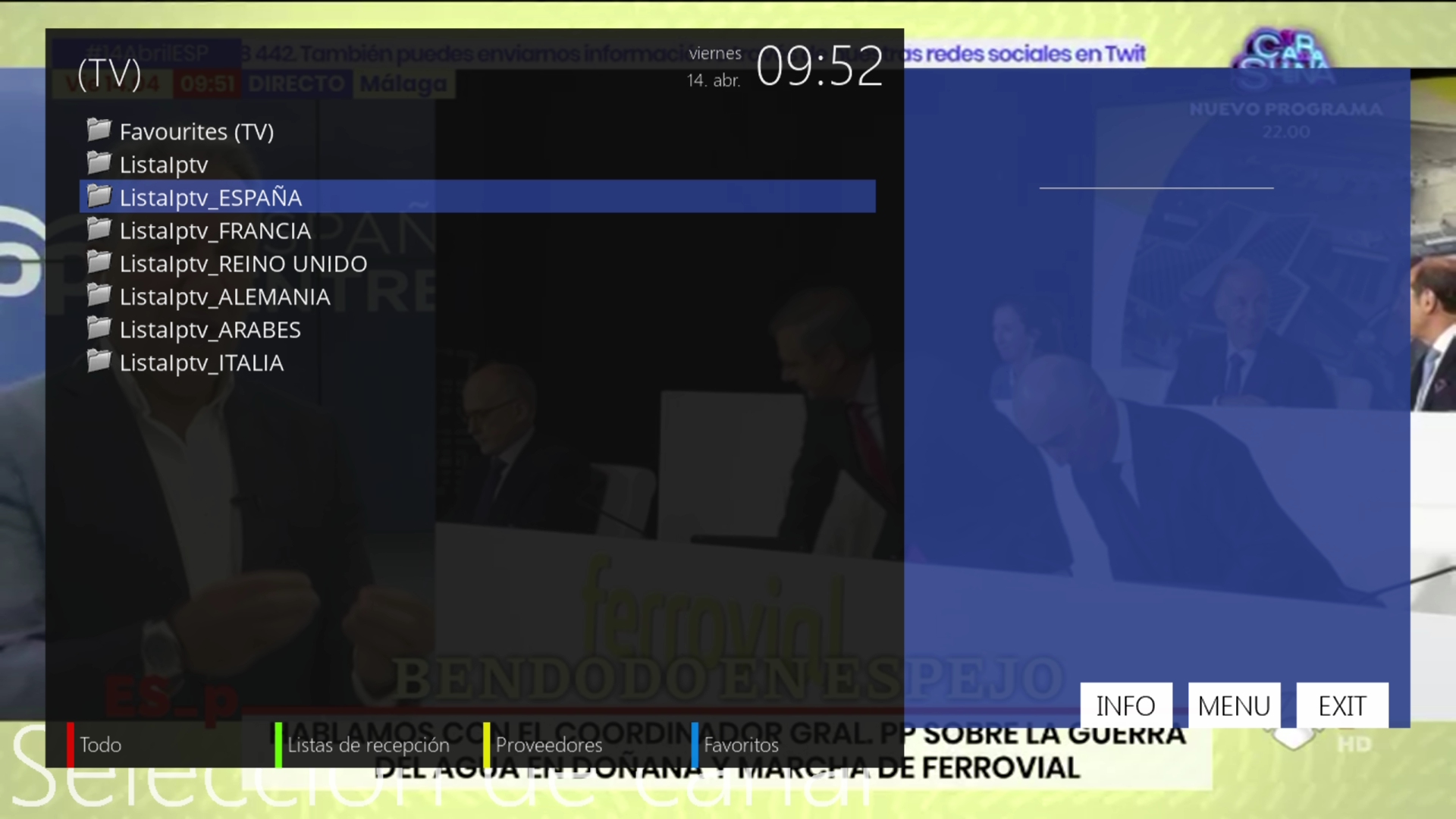
Task: Switch to the Todo tab
Action: click(x=100, y=745)
